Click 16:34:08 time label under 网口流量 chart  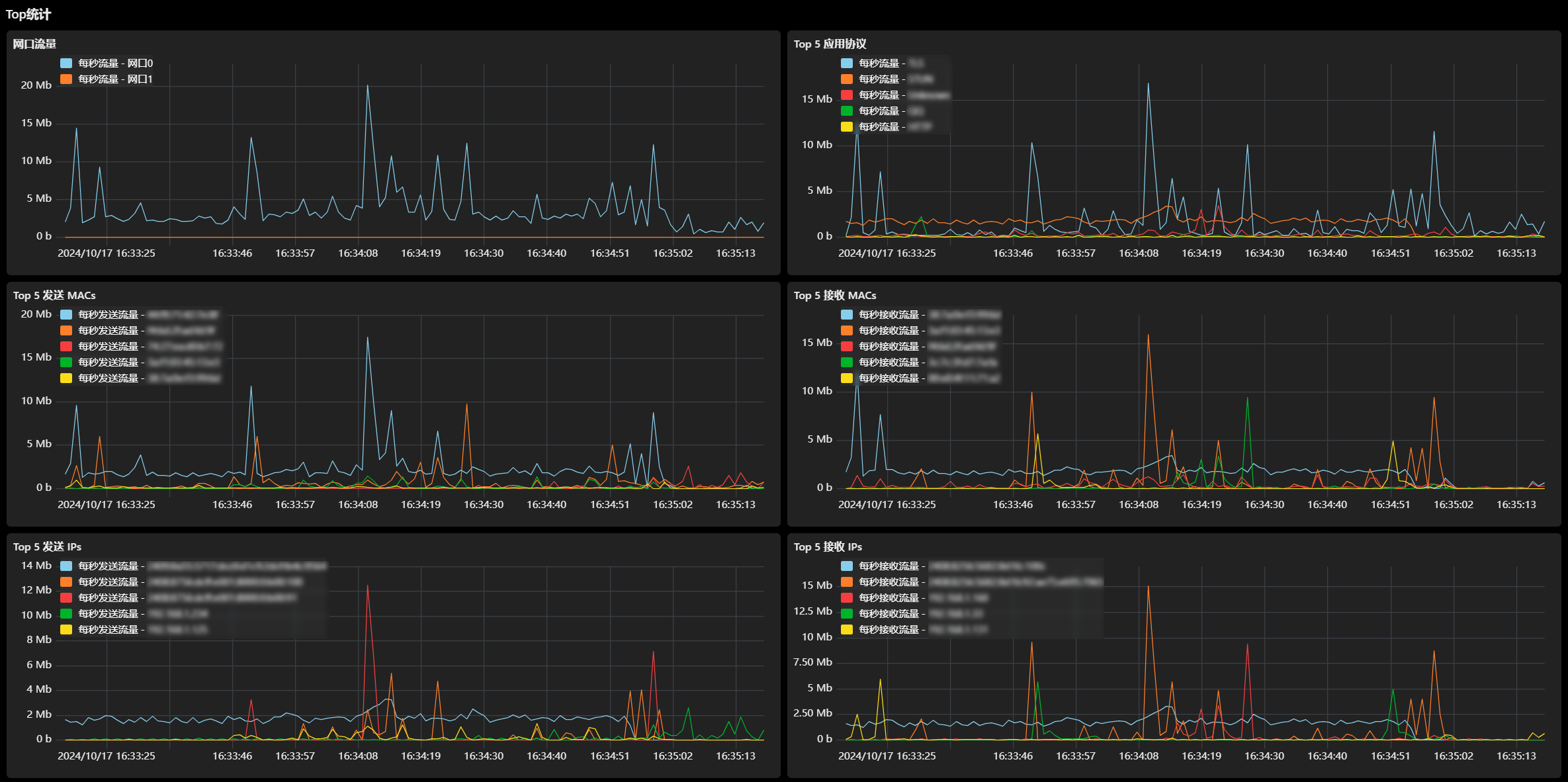click(x=358, y=253)
